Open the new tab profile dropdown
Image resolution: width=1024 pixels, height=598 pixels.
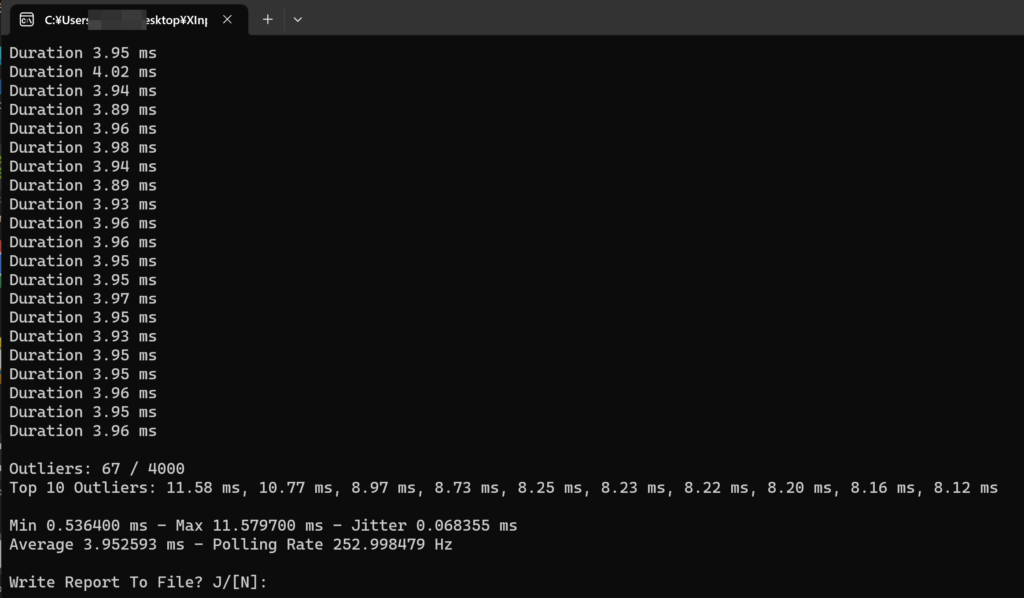coord(297,19)
